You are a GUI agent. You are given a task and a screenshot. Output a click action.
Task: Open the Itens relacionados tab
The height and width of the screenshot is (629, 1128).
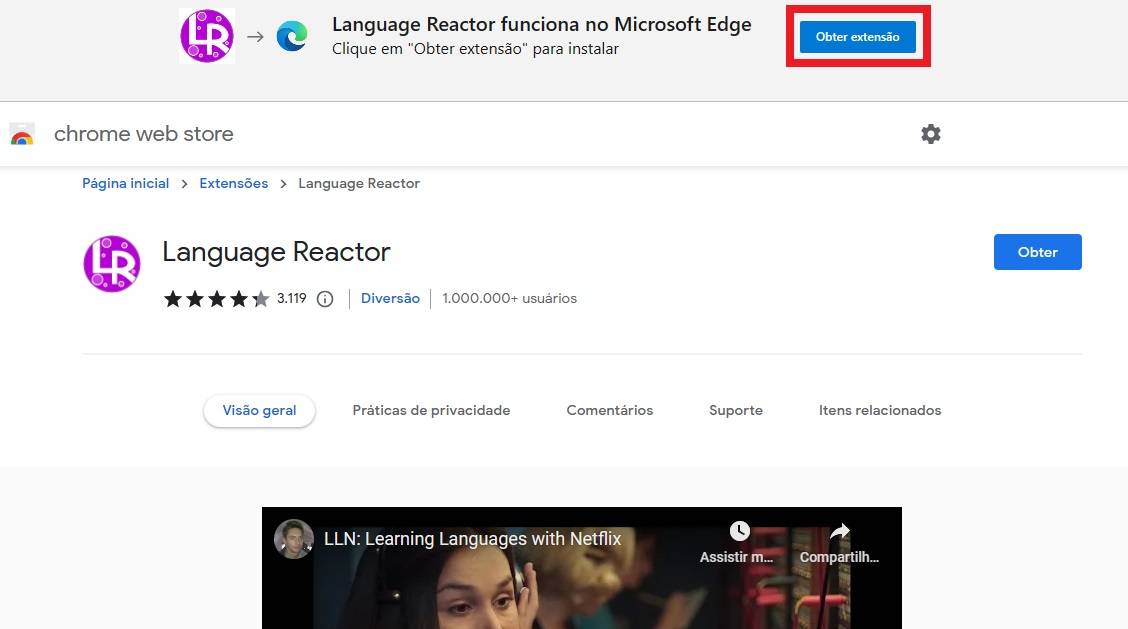tap(880, 411)
